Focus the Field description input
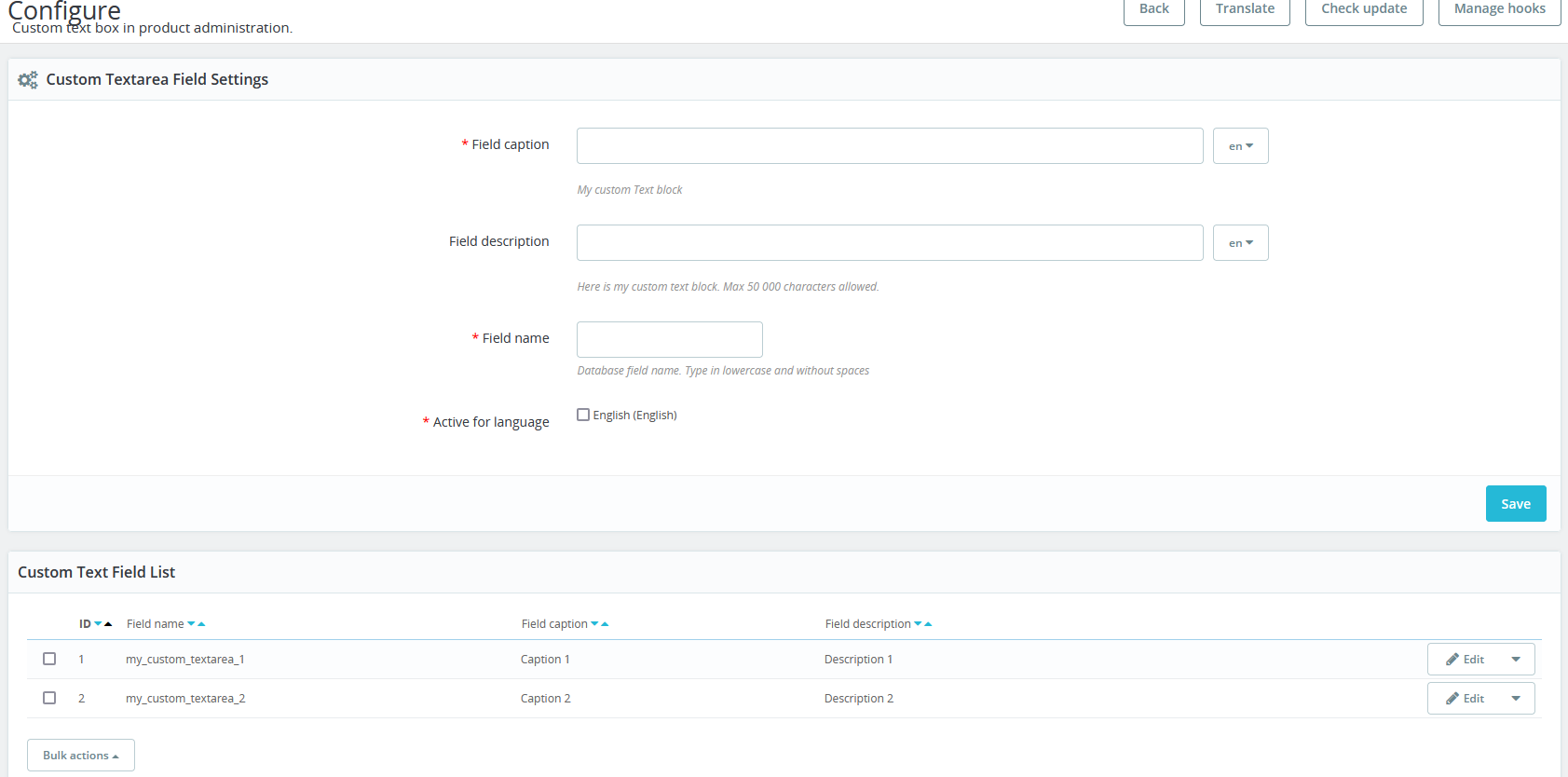This screenshot has width=1568, height=777. click(890, 243)
